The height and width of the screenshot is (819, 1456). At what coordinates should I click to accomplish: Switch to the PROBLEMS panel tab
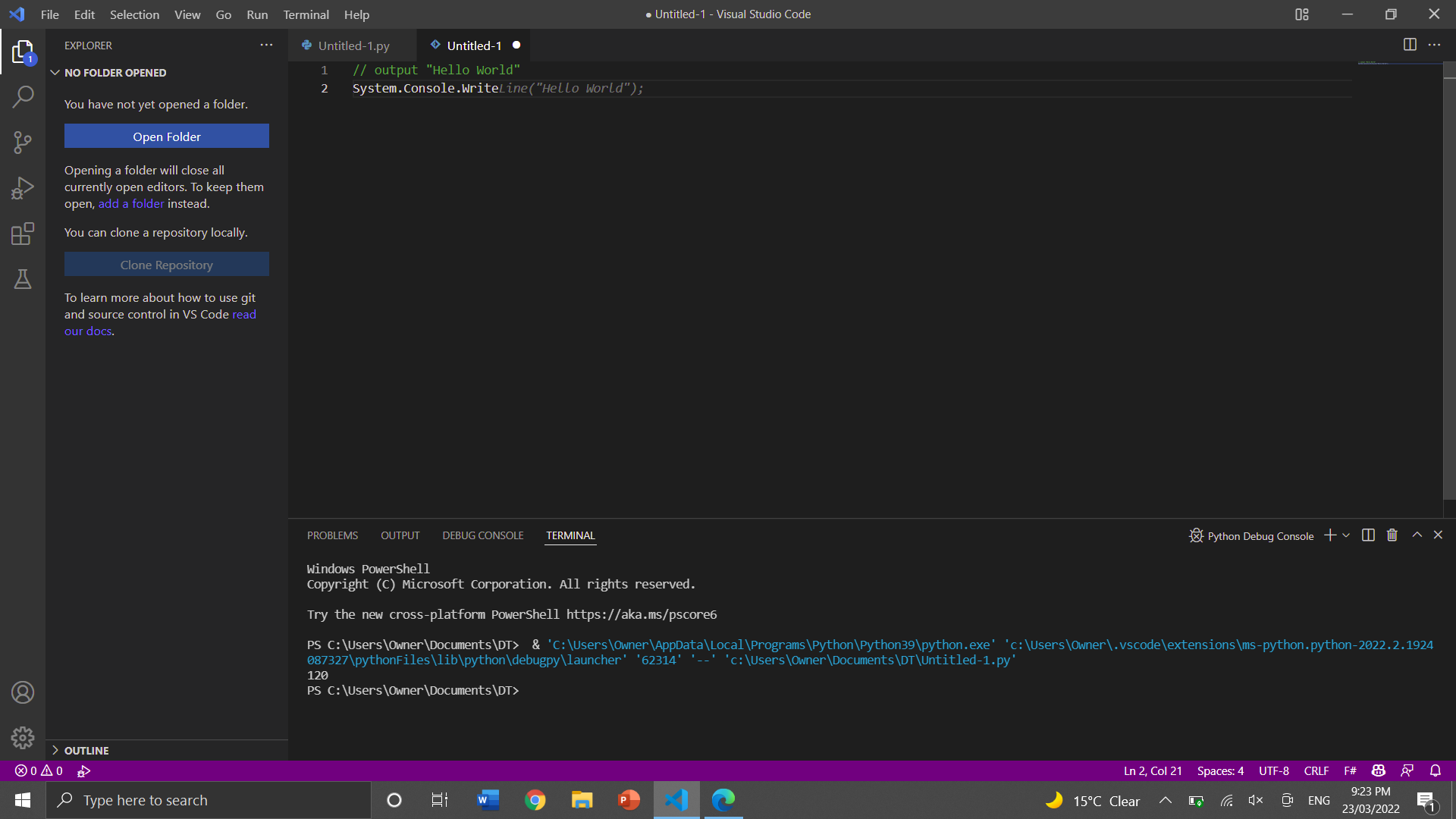[332, 535]
